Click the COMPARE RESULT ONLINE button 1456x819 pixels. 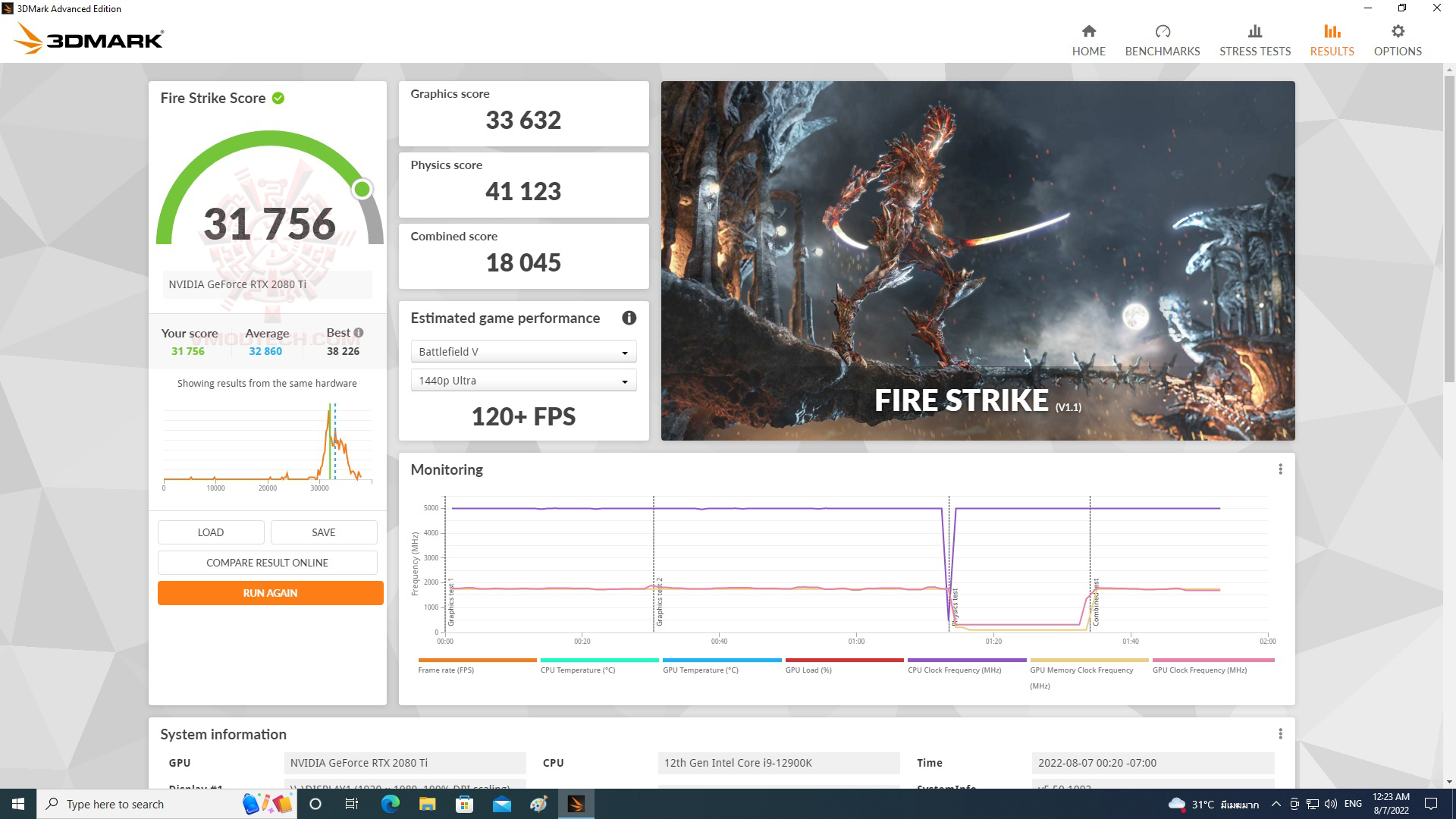[266, 562]
